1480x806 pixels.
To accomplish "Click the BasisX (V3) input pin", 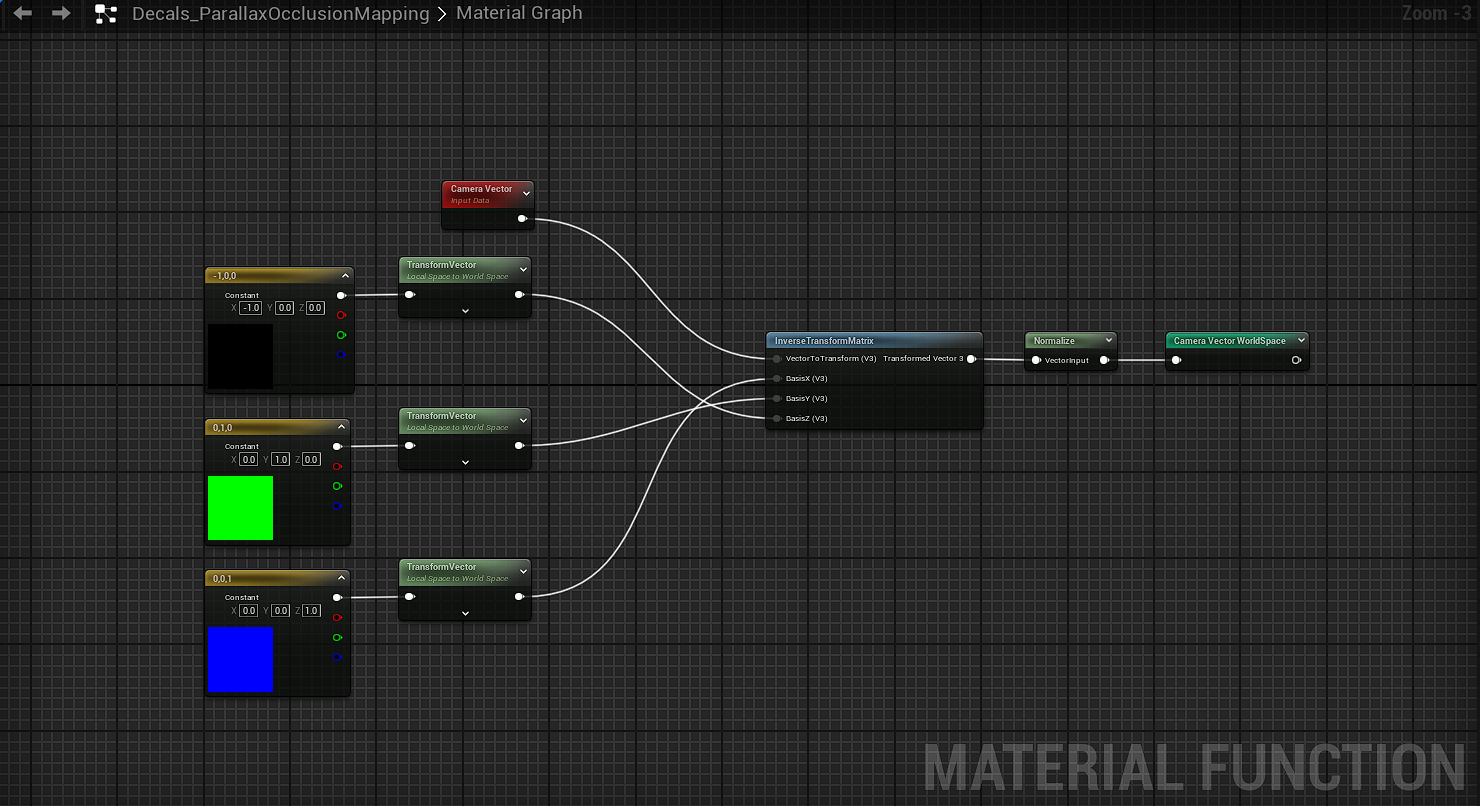I will (x=776, y=379).
